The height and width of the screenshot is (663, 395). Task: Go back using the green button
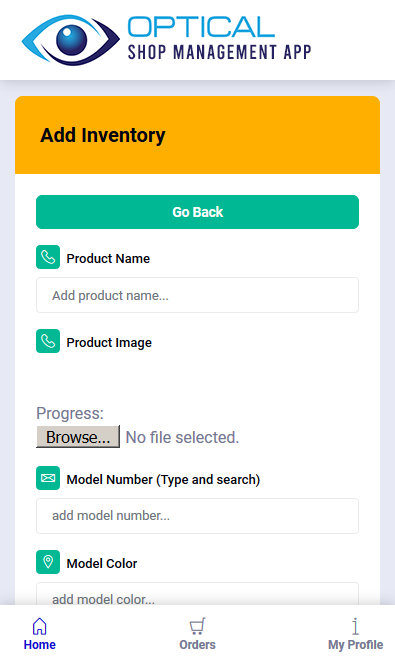198,212
